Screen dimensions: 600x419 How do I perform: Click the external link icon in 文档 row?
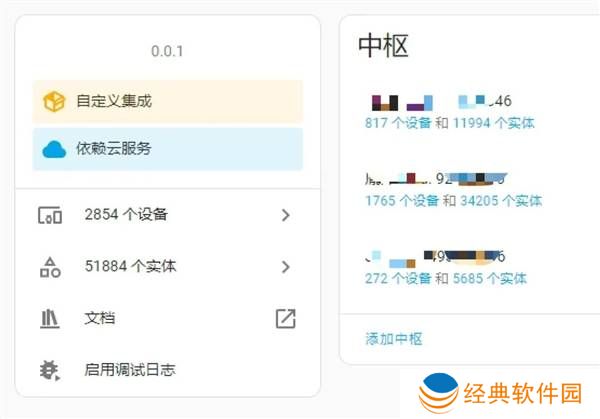click(x=285, y=319)
